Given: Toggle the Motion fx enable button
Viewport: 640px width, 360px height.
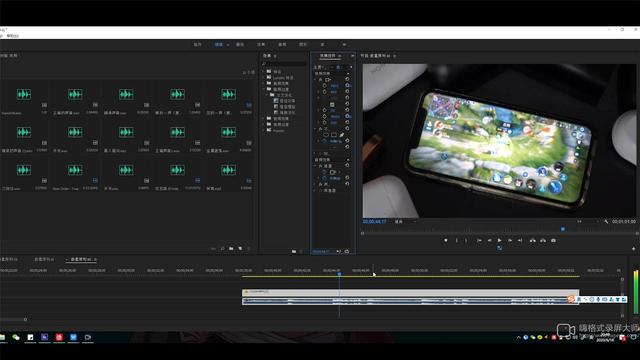Looking at the screenshot, I should (320, 80).
